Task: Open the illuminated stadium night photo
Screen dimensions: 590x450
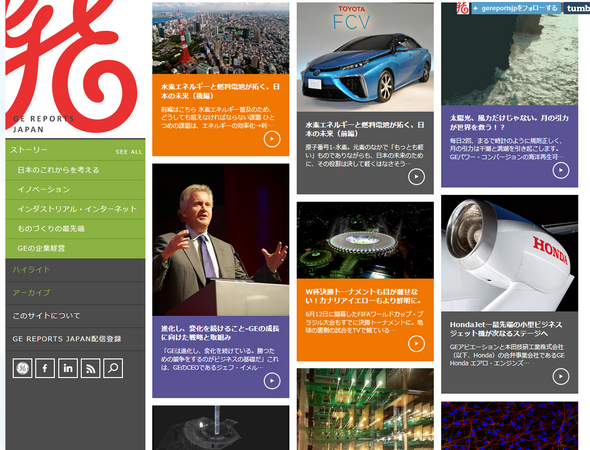Action: click(365, 240)
